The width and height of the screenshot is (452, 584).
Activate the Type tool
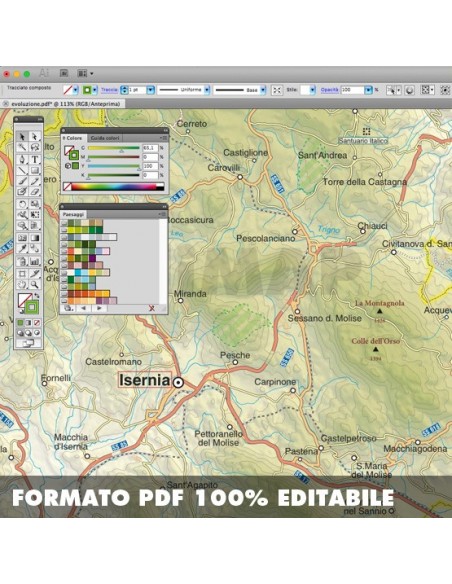[35, 159]
